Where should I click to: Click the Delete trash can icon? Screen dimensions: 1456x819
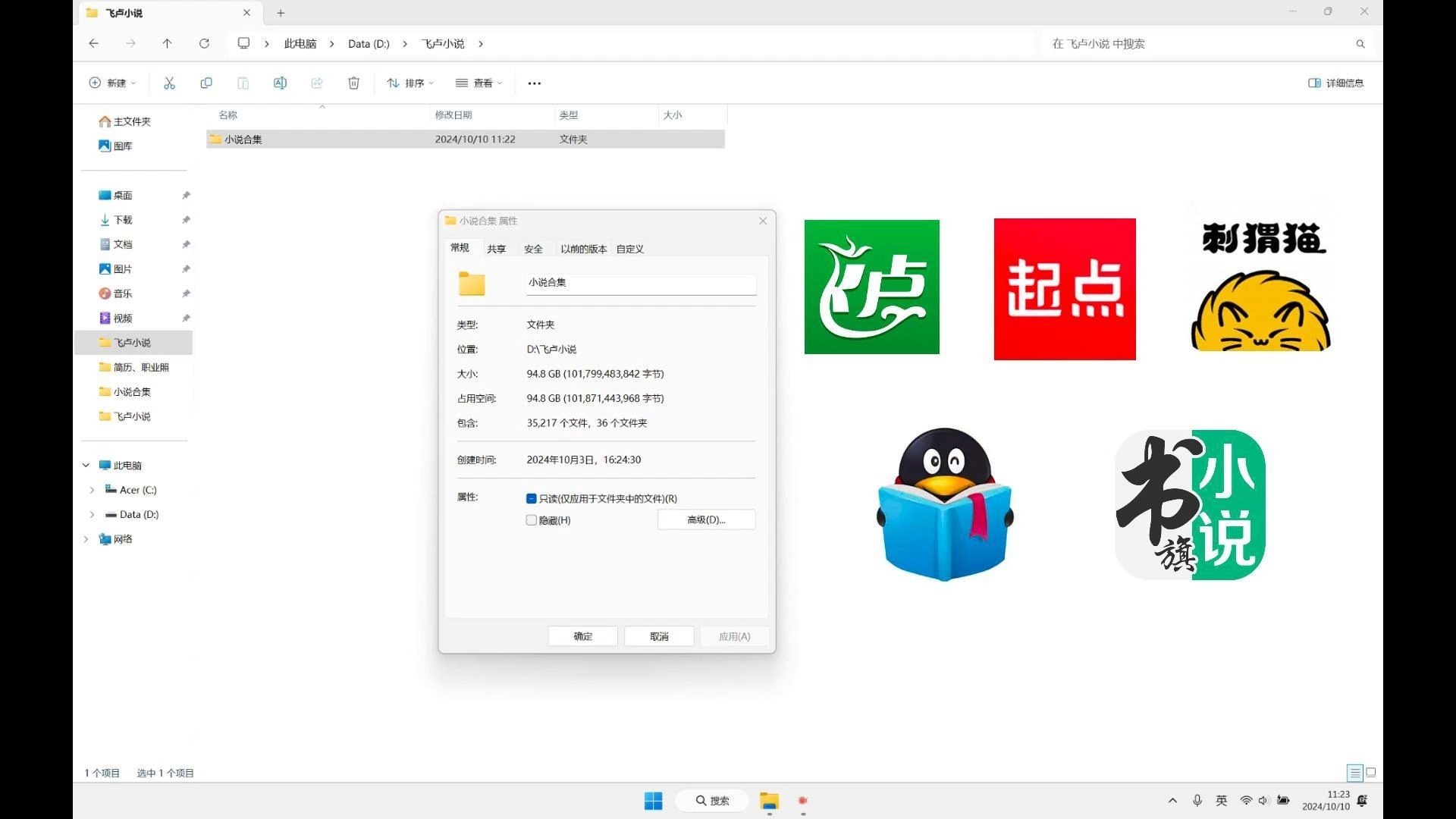(353, 83)
